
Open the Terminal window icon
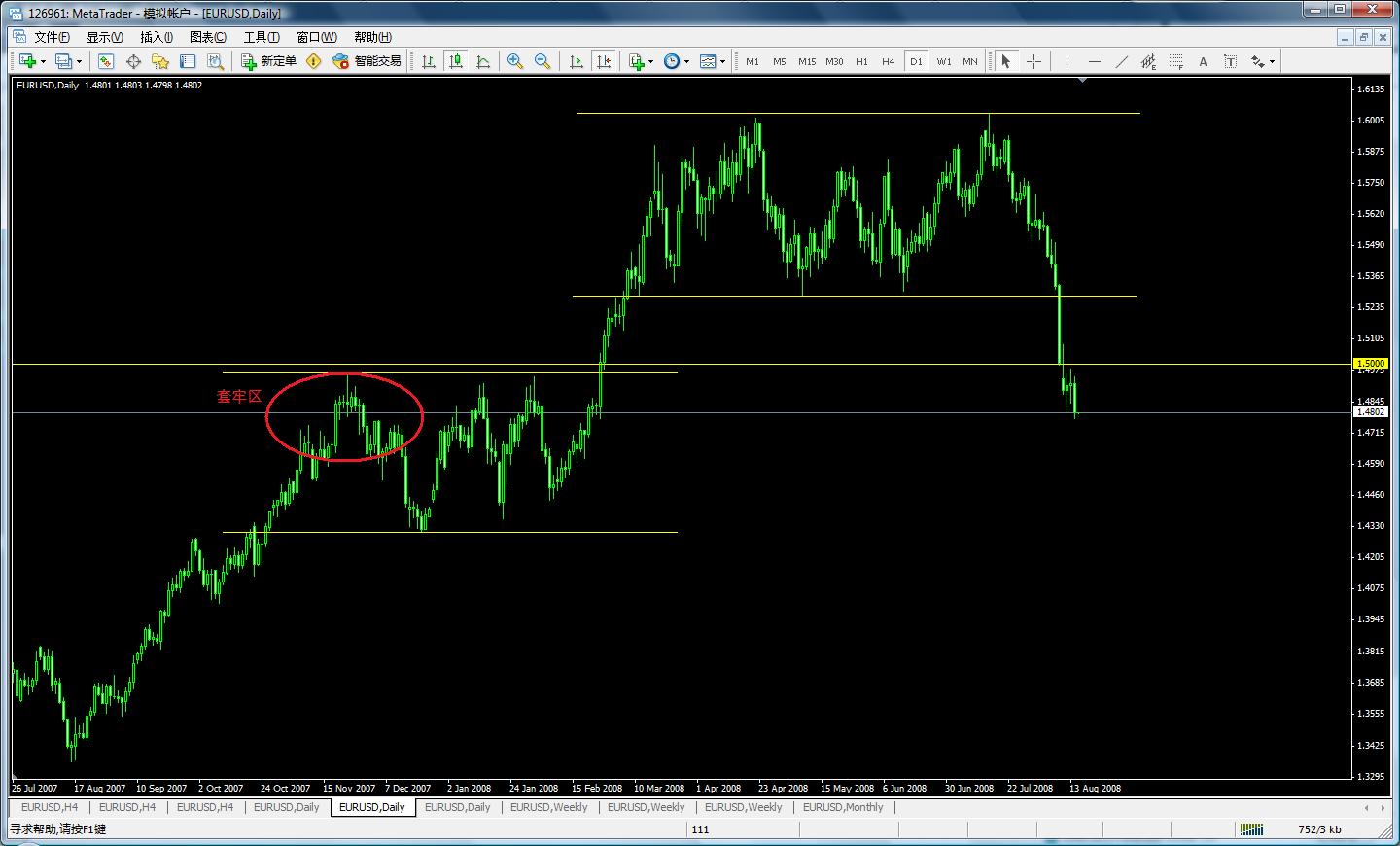pyautogui.click(x=188, y=61)
